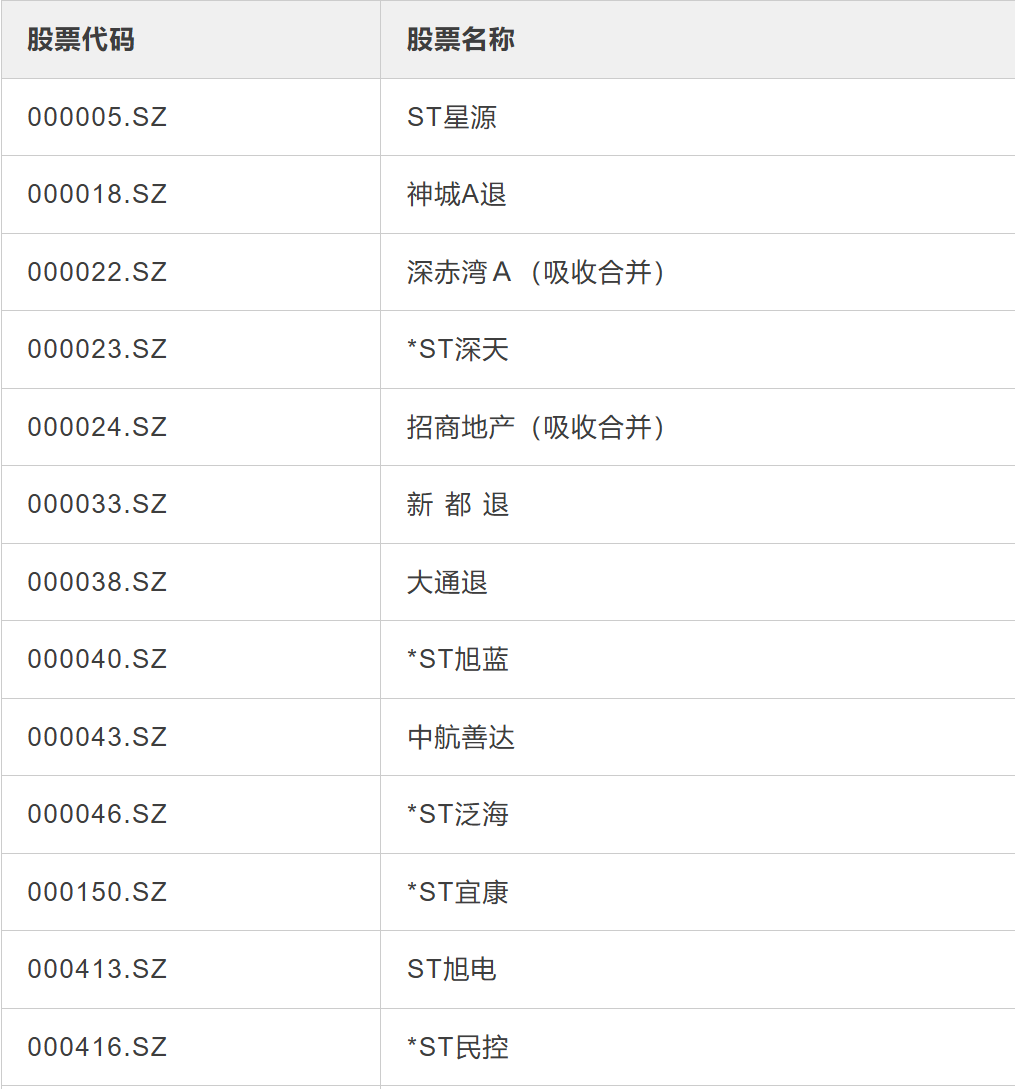Image resolution: width=1015 pixels, height=1089 pixels.
Task: Click the *ST旭蓝 name cell
Action: point(458,659)
